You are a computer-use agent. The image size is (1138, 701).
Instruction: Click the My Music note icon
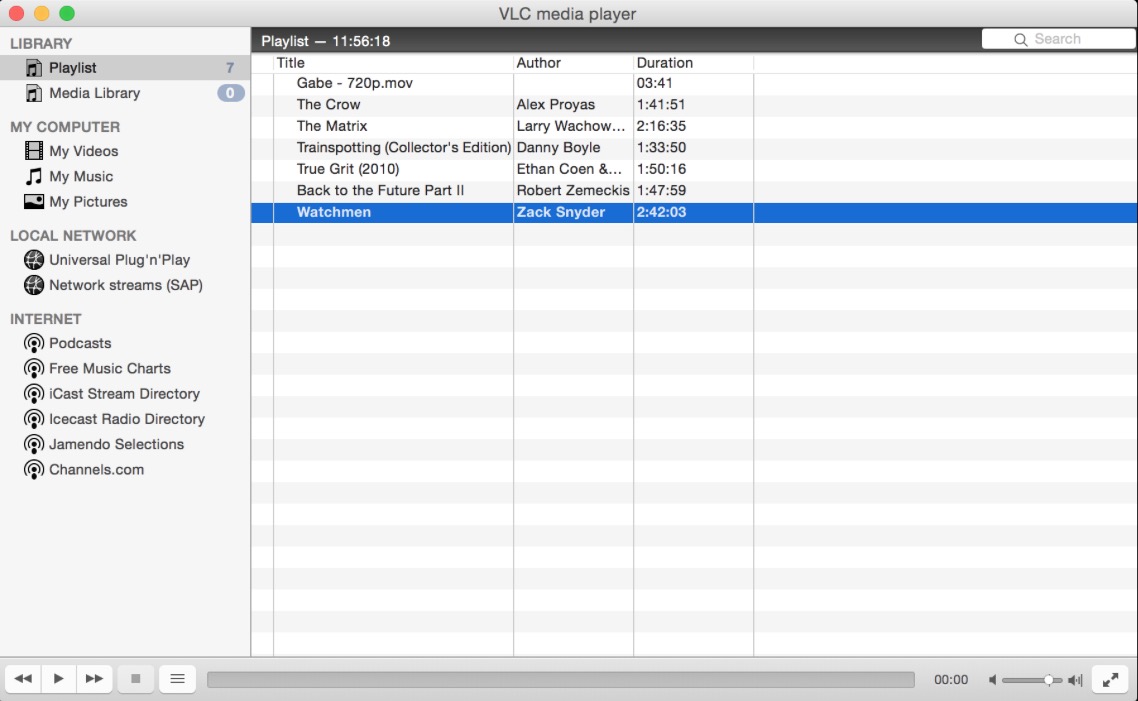(33, 176)
